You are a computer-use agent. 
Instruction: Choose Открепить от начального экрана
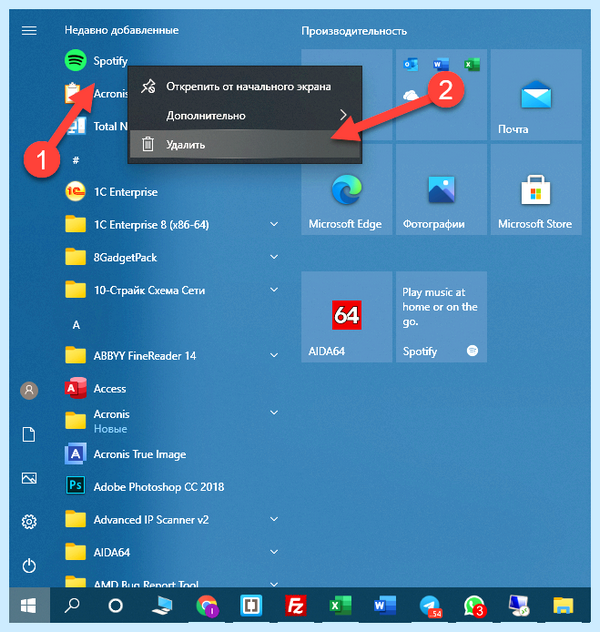(245, 86)
